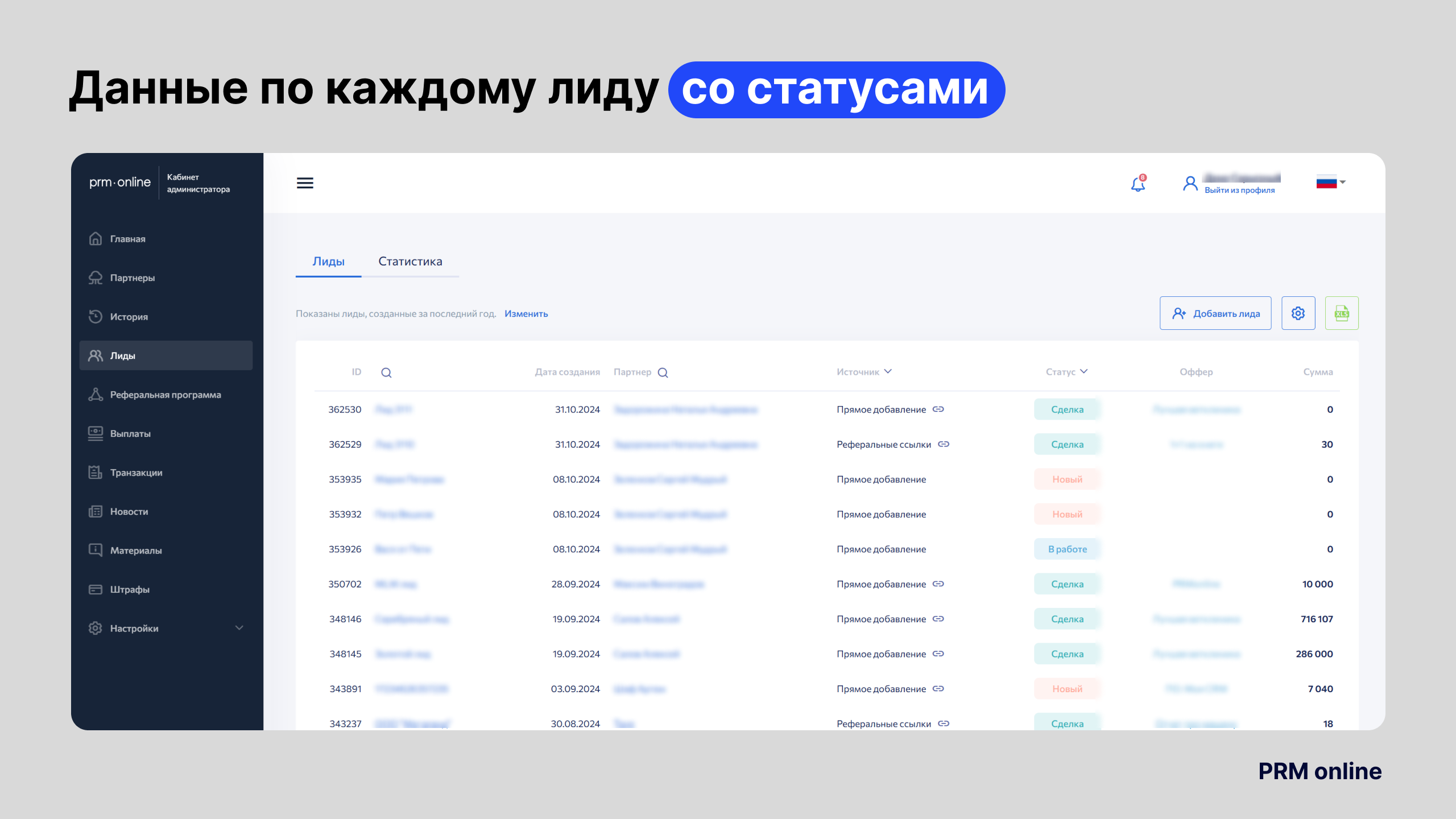Image resolution: width=1456 pixels, height=819 pixels.
Task: Click sum value 286 000
Action: click(1314, 654)
